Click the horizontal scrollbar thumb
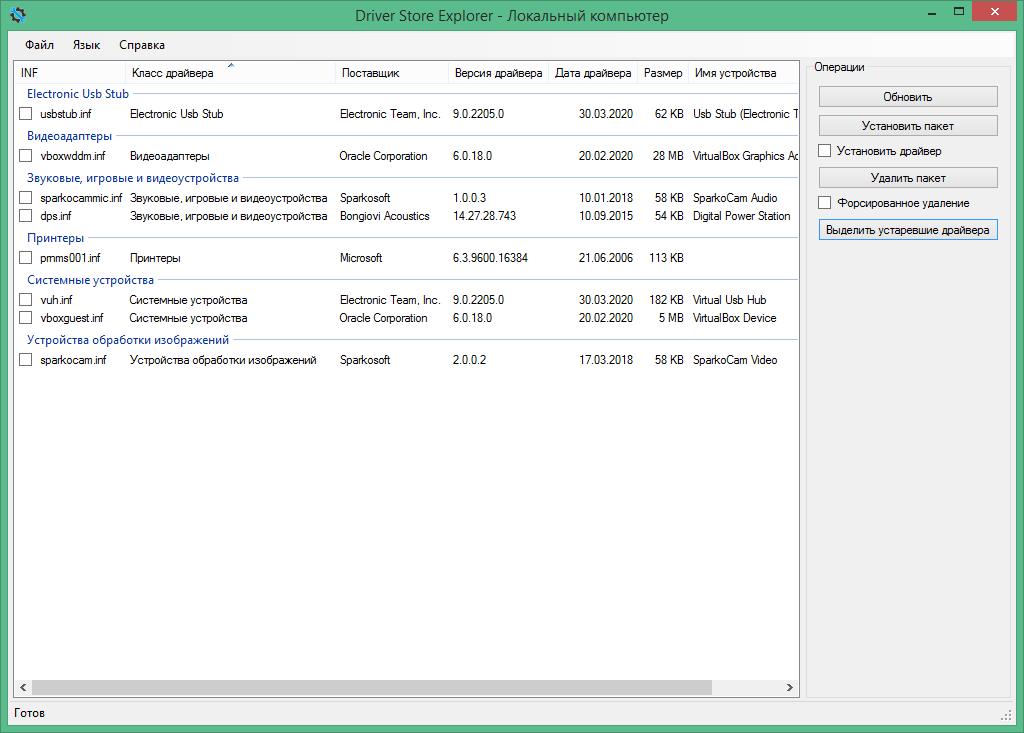The image size is (1024, 733). click(370, 688)
